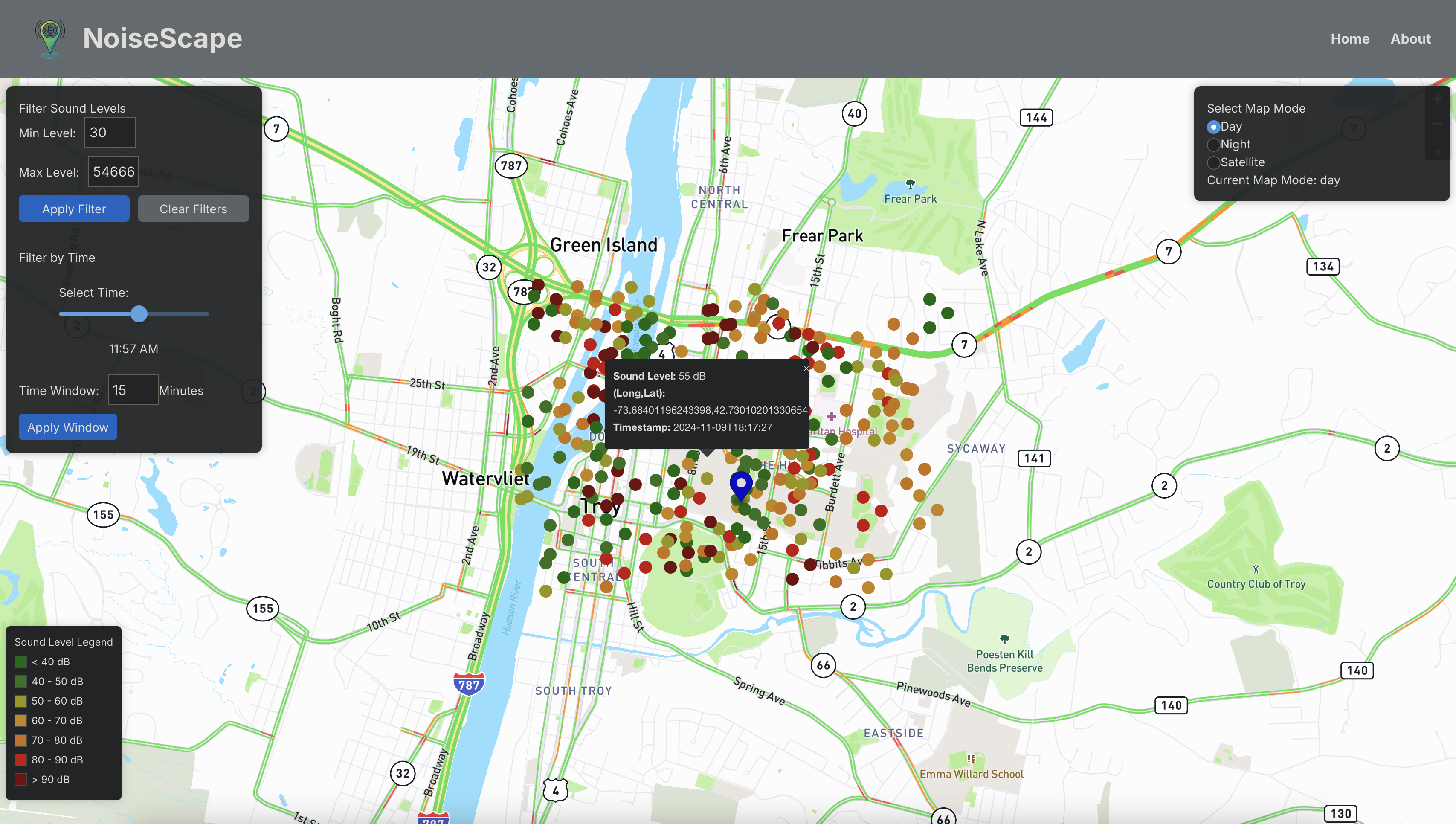
Task: Click the Time Window minutes field
Action: coord(133,390)
